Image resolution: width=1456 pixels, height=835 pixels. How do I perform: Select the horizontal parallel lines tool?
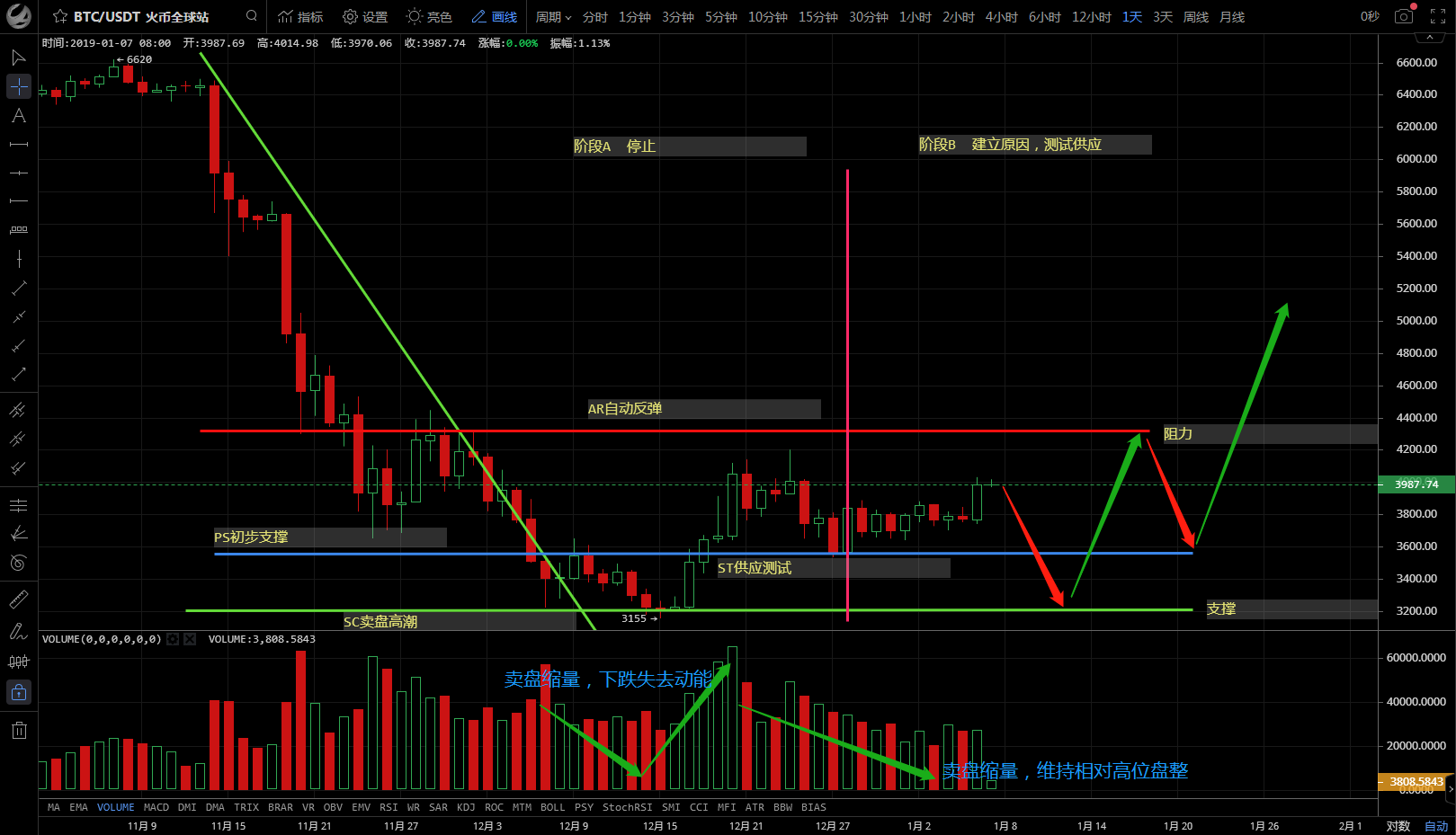tap(18, 505)
